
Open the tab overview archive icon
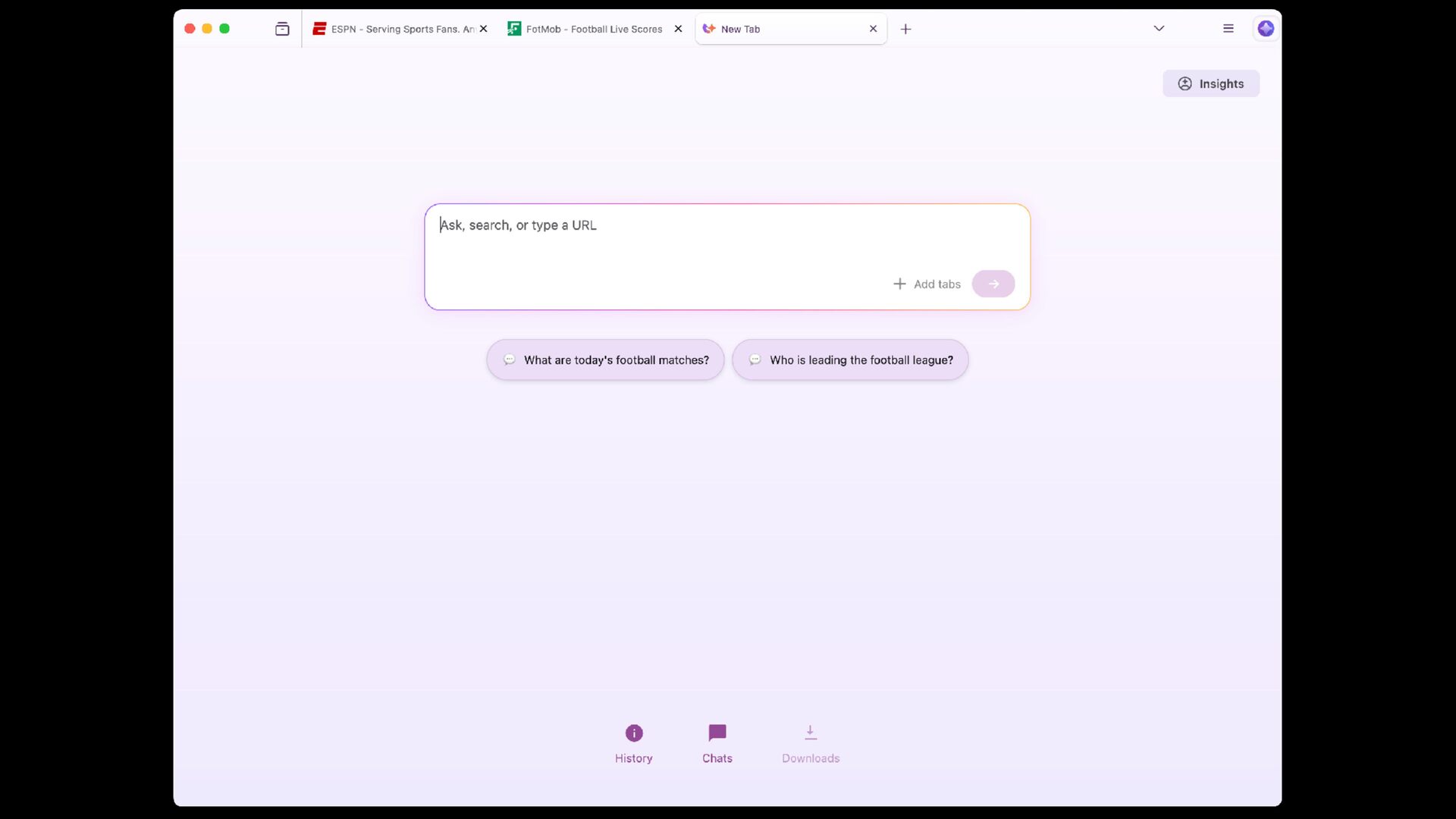282,29
